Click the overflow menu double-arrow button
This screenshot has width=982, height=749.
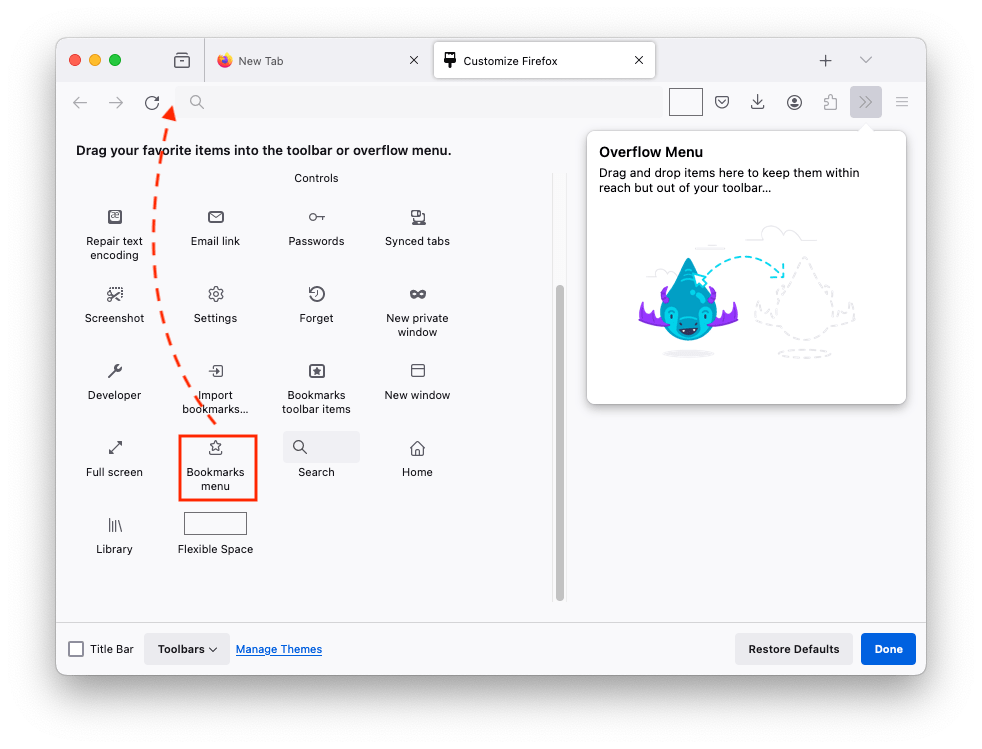tap(866, 102)
